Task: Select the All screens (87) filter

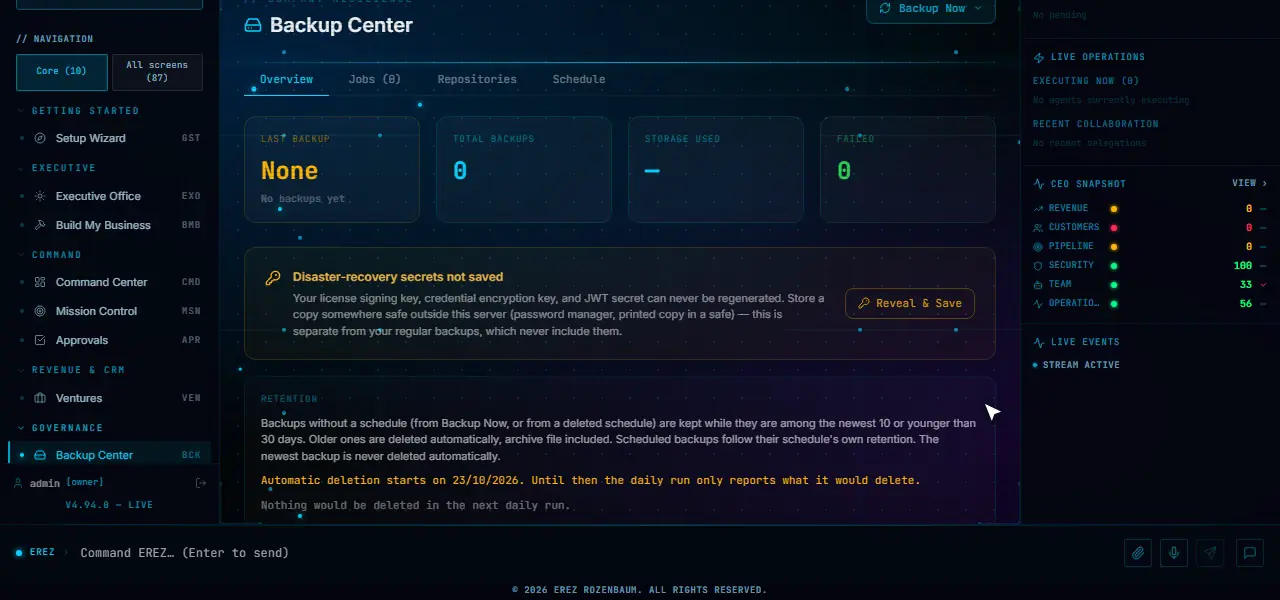Action: tap(157, 71)
